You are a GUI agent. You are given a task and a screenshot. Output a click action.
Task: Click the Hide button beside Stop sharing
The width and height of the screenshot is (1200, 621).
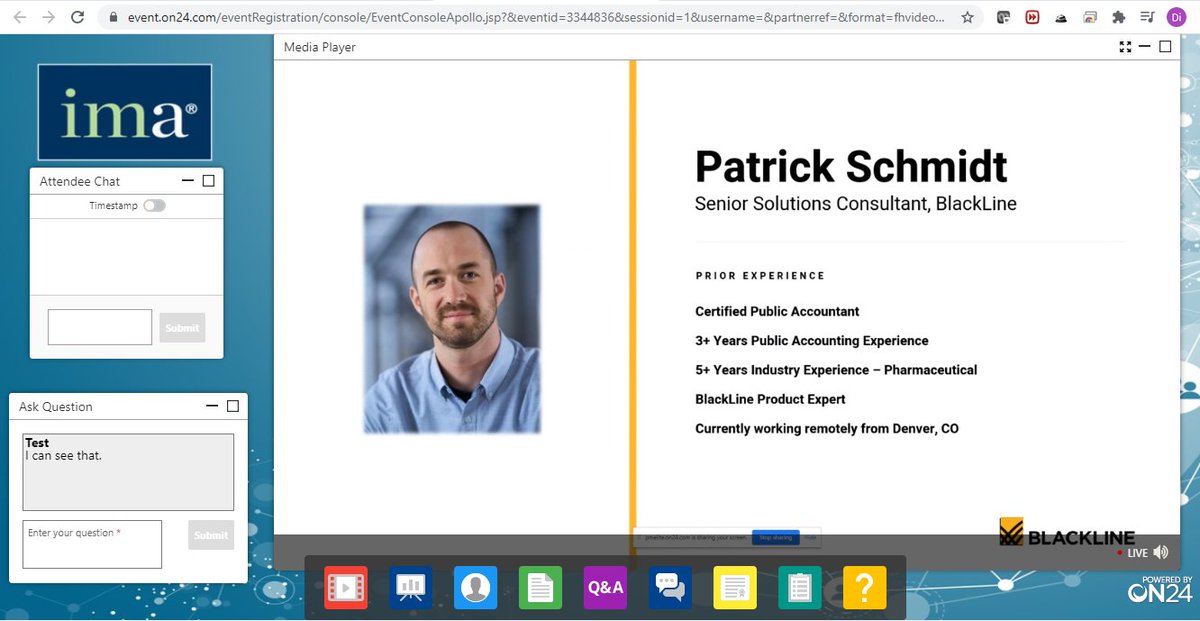coord(811,538)
